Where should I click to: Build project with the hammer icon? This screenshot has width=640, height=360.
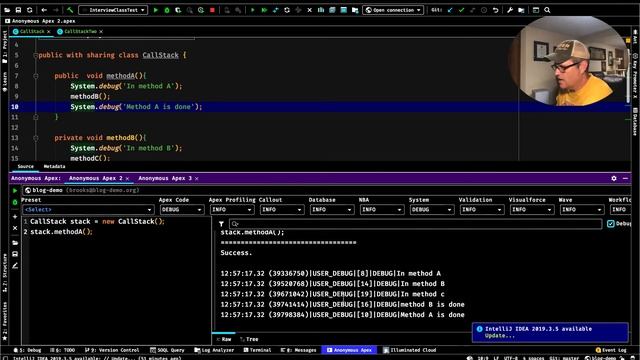tap(70, 10)
